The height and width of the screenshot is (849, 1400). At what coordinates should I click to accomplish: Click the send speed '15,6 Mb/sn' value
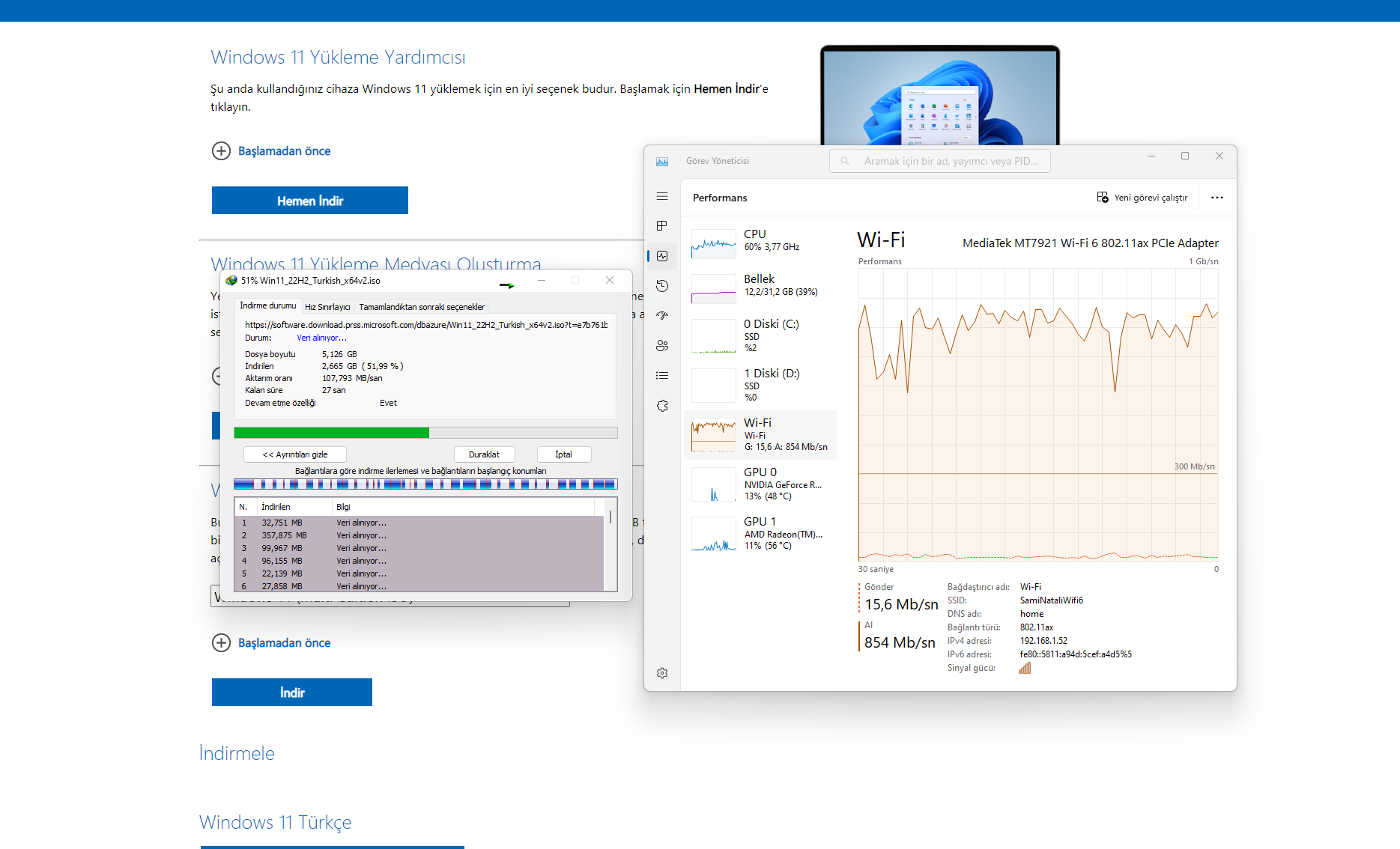click(x=901, y=604)
